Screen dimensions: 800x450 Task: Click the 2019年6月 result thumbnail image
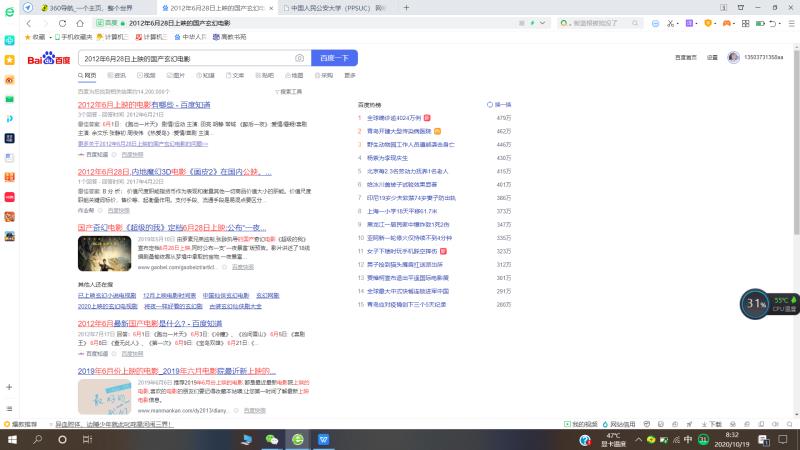[105, 396]
